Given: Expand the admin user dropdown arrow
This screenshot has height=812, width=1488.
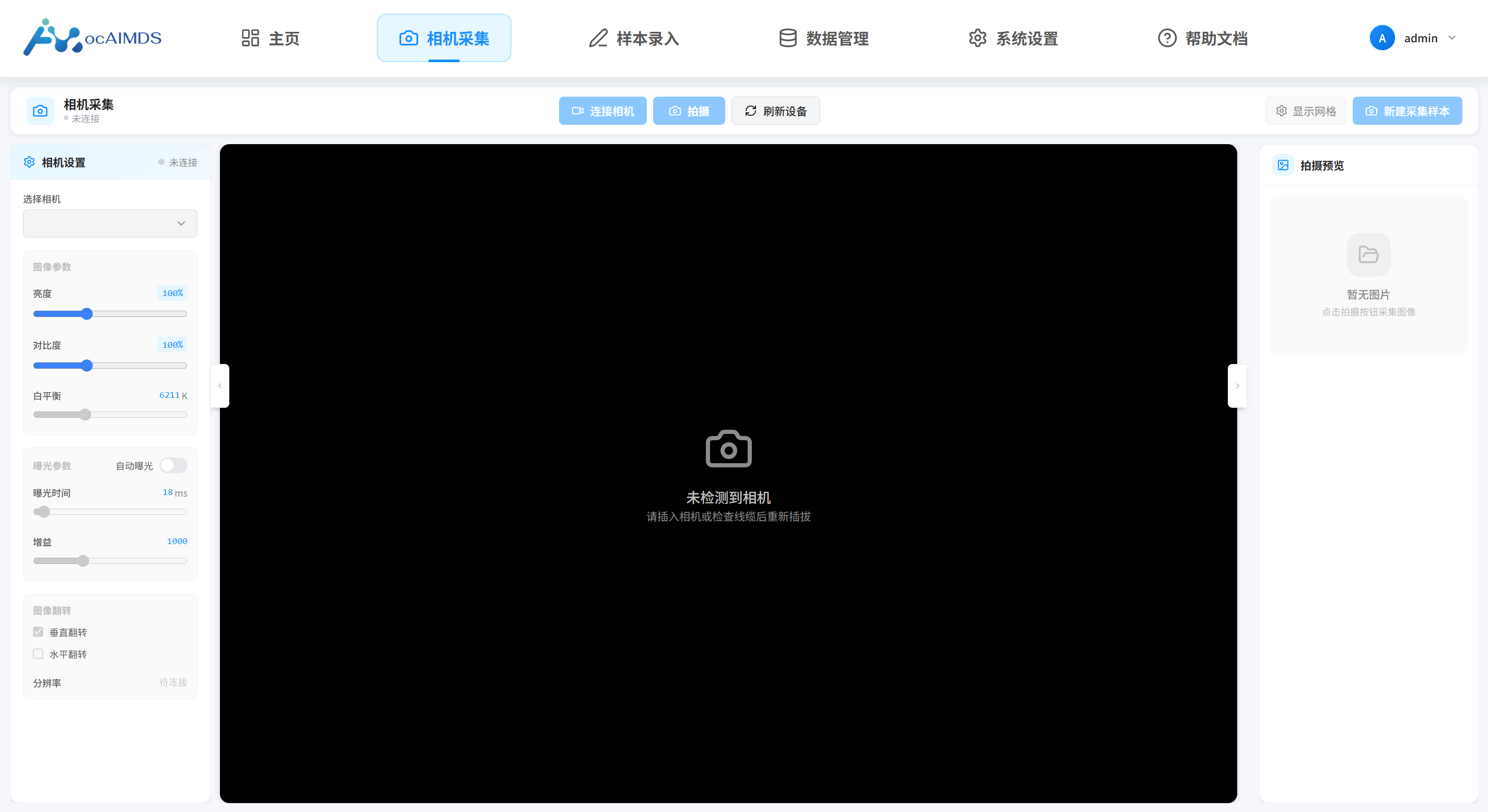Looking at the screenshot, I should click(1451, 38).
